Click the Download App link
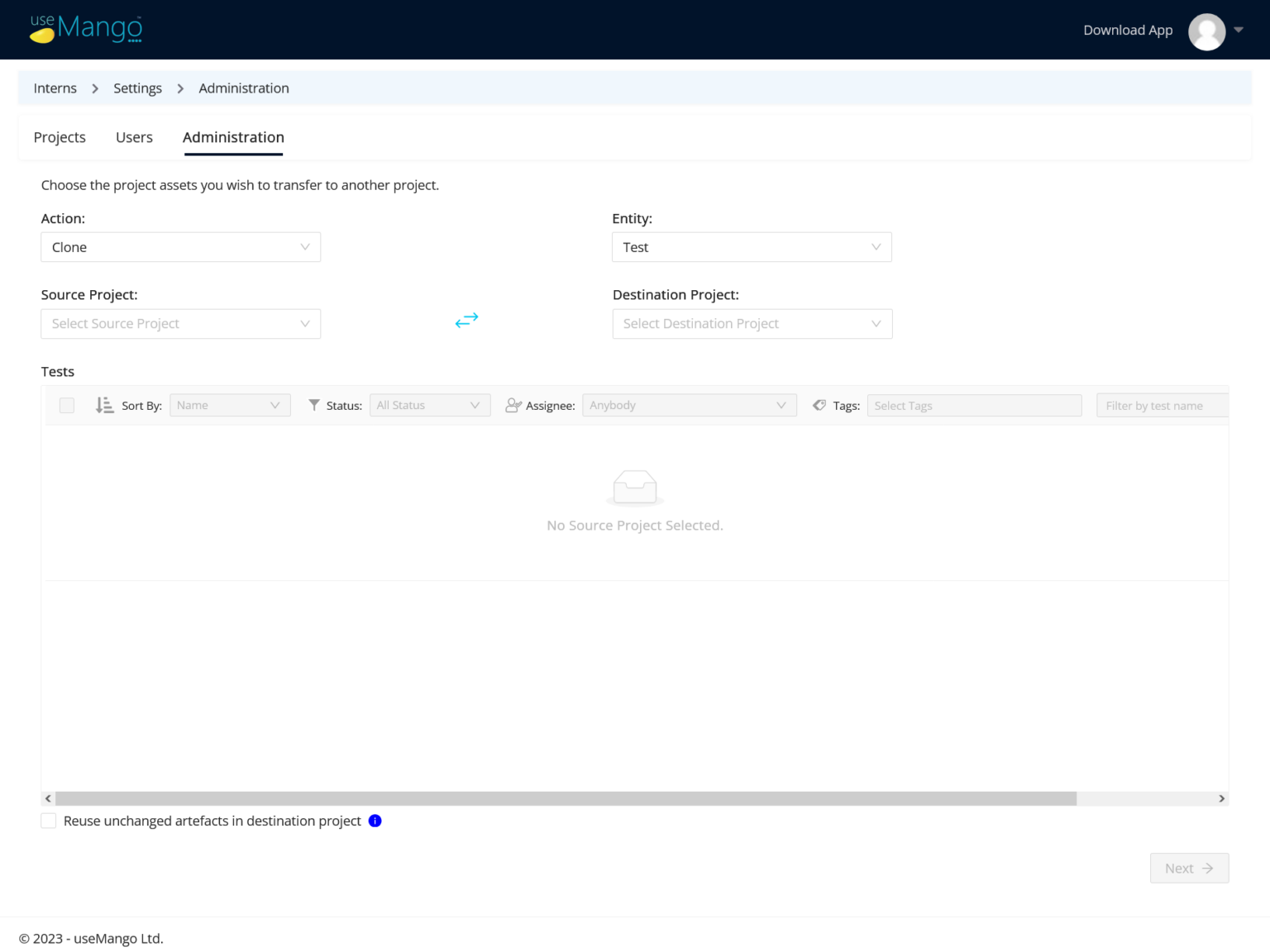This screenshot has width=1270, height=952. [1128, 30]
